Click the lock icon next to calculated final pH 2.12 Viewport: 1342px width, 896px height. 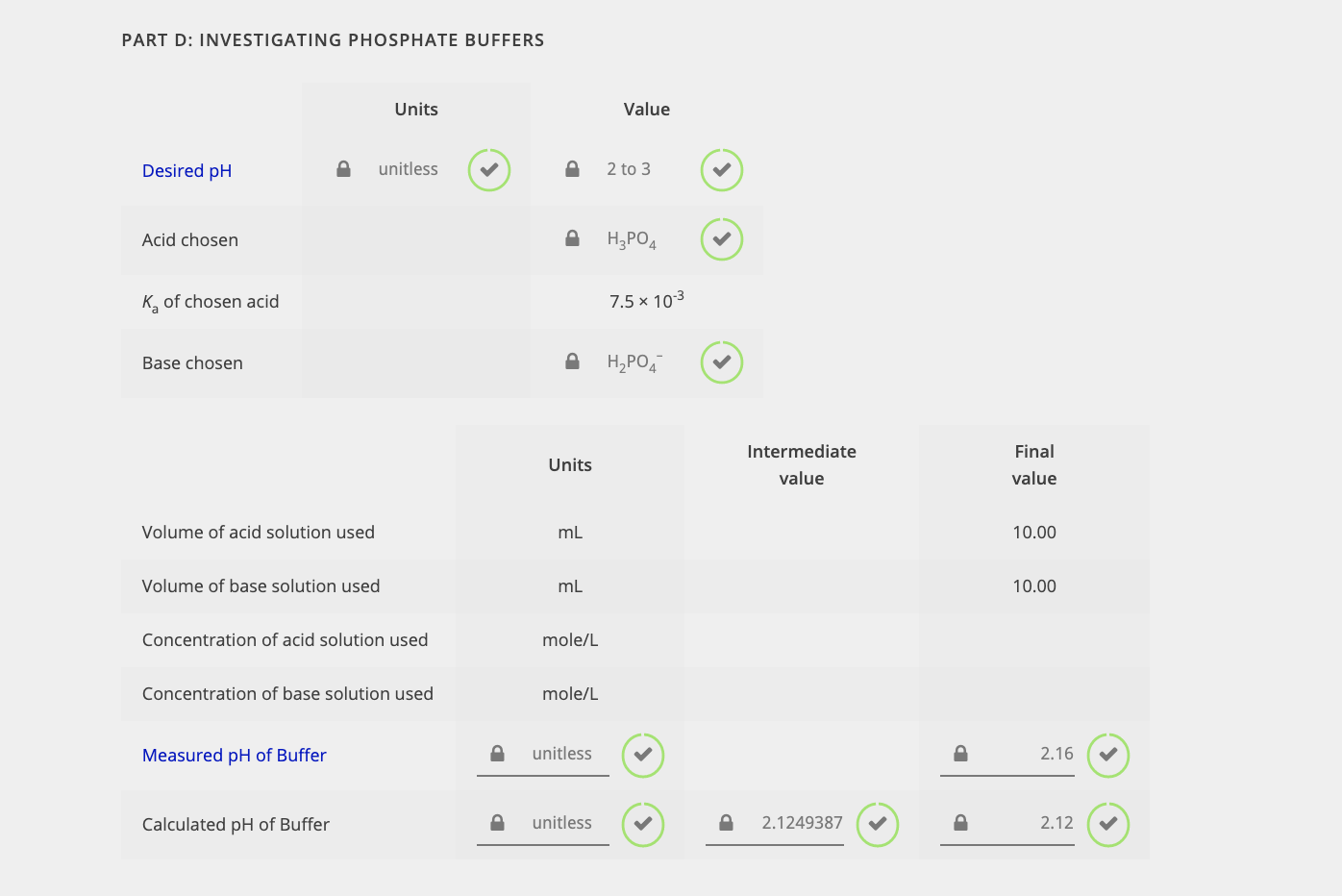pyautogui.click(x=959, y=823)
